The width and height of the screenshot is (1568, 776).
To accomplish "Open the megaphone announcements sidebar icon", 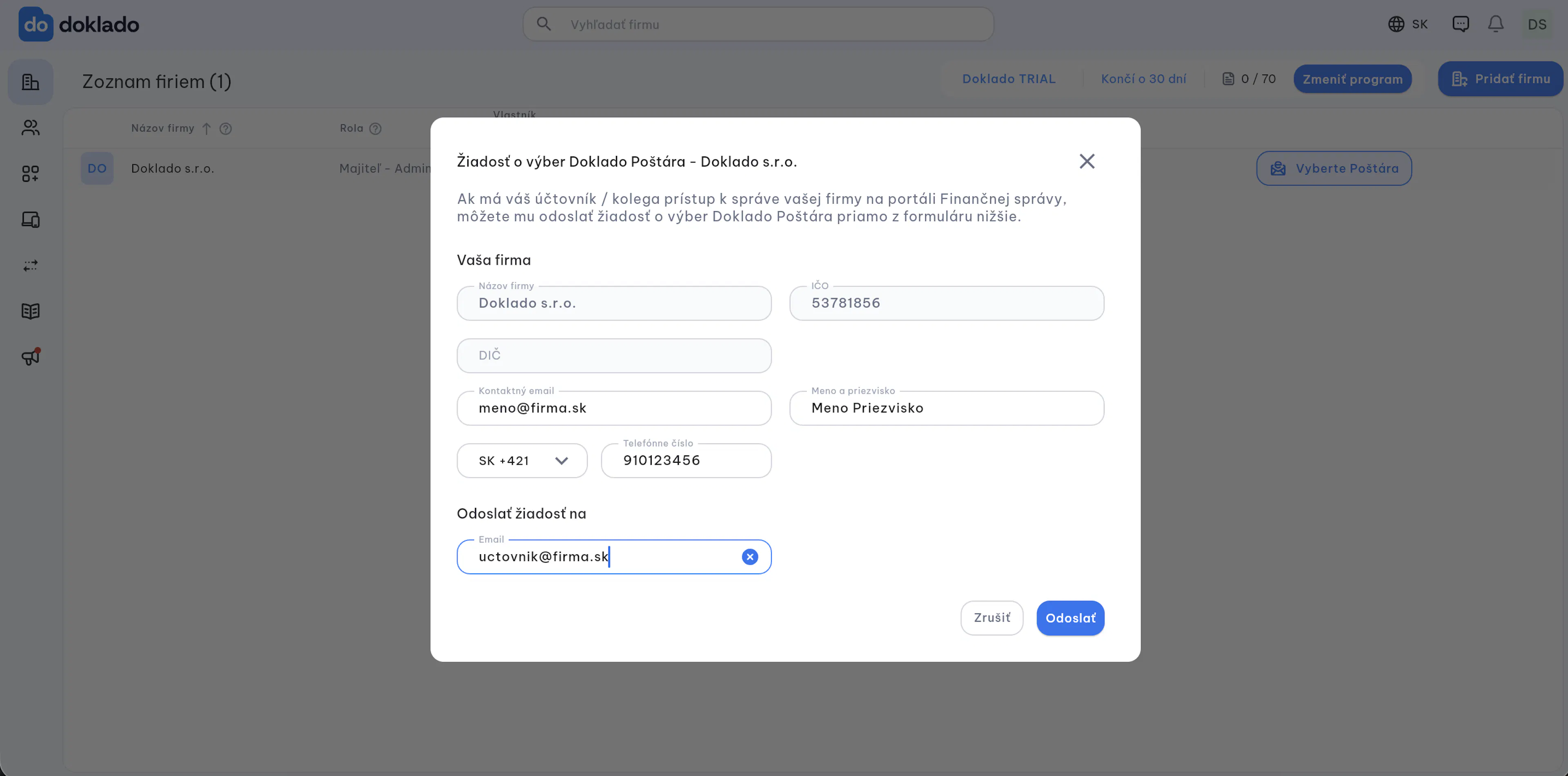I will tap(31, 357).
